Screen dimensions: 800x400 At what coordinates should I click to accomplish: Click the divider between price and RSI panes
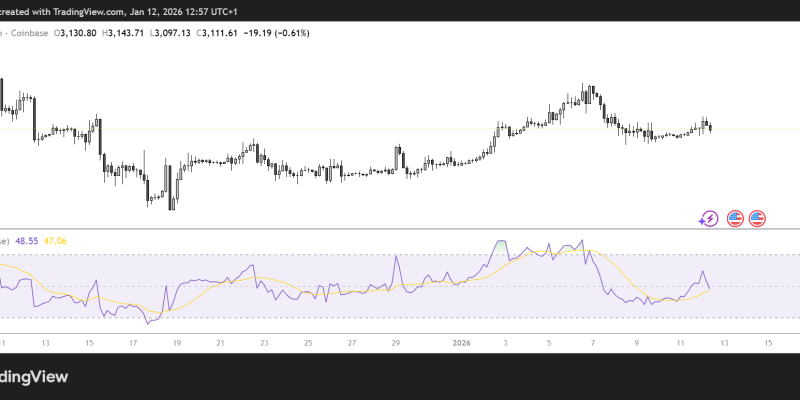point(400,229)
